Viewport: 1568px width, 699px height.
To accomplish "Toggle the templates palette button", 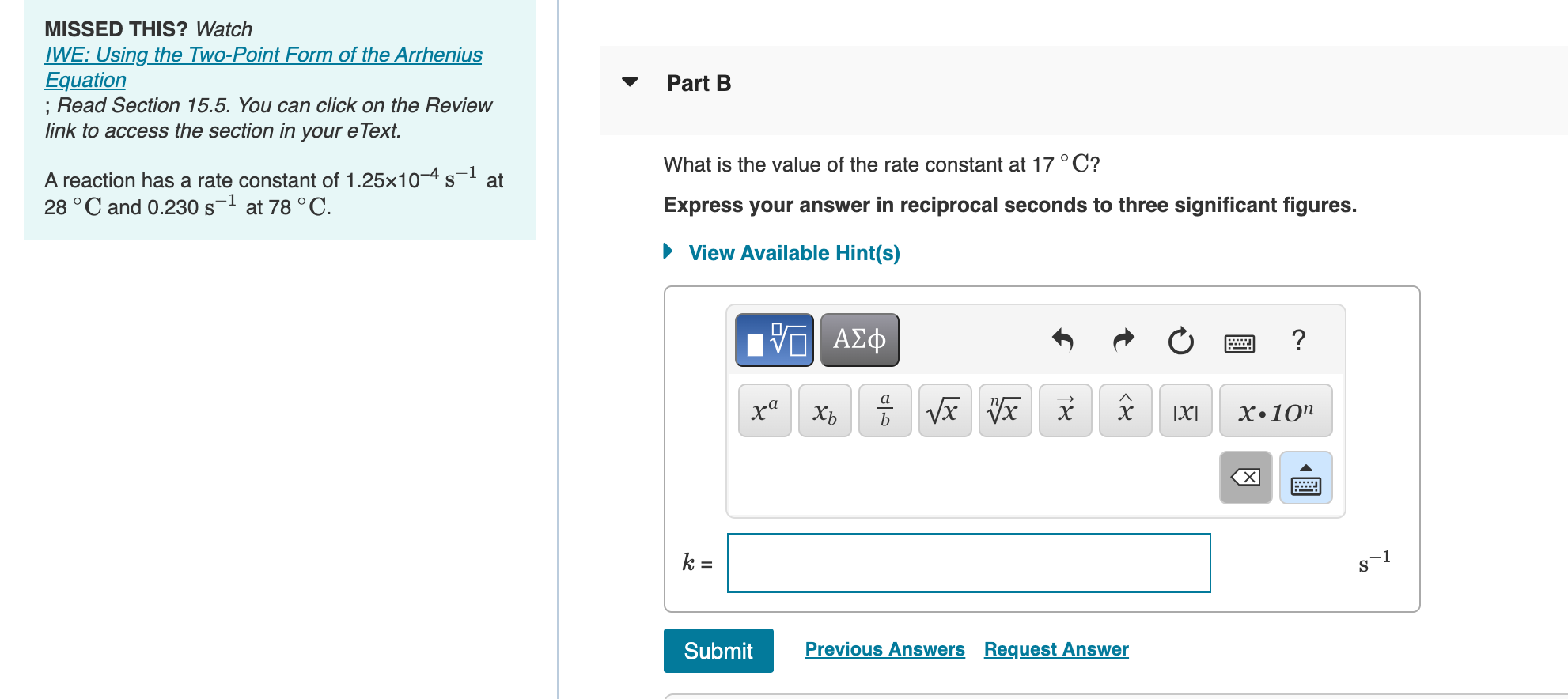I will pyautogui.click(x=773, y=338).
